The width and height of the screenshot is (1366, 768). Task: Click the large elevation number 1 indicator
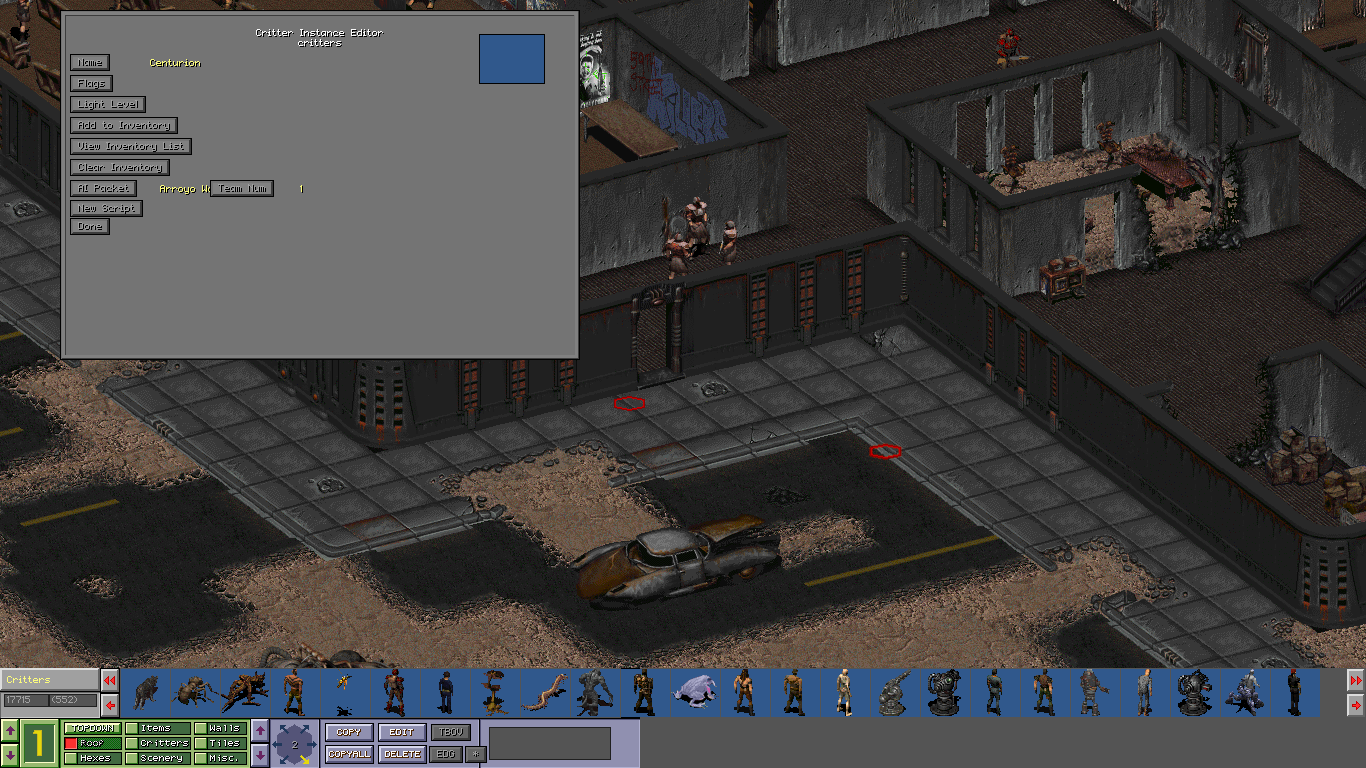click(40, 743)
